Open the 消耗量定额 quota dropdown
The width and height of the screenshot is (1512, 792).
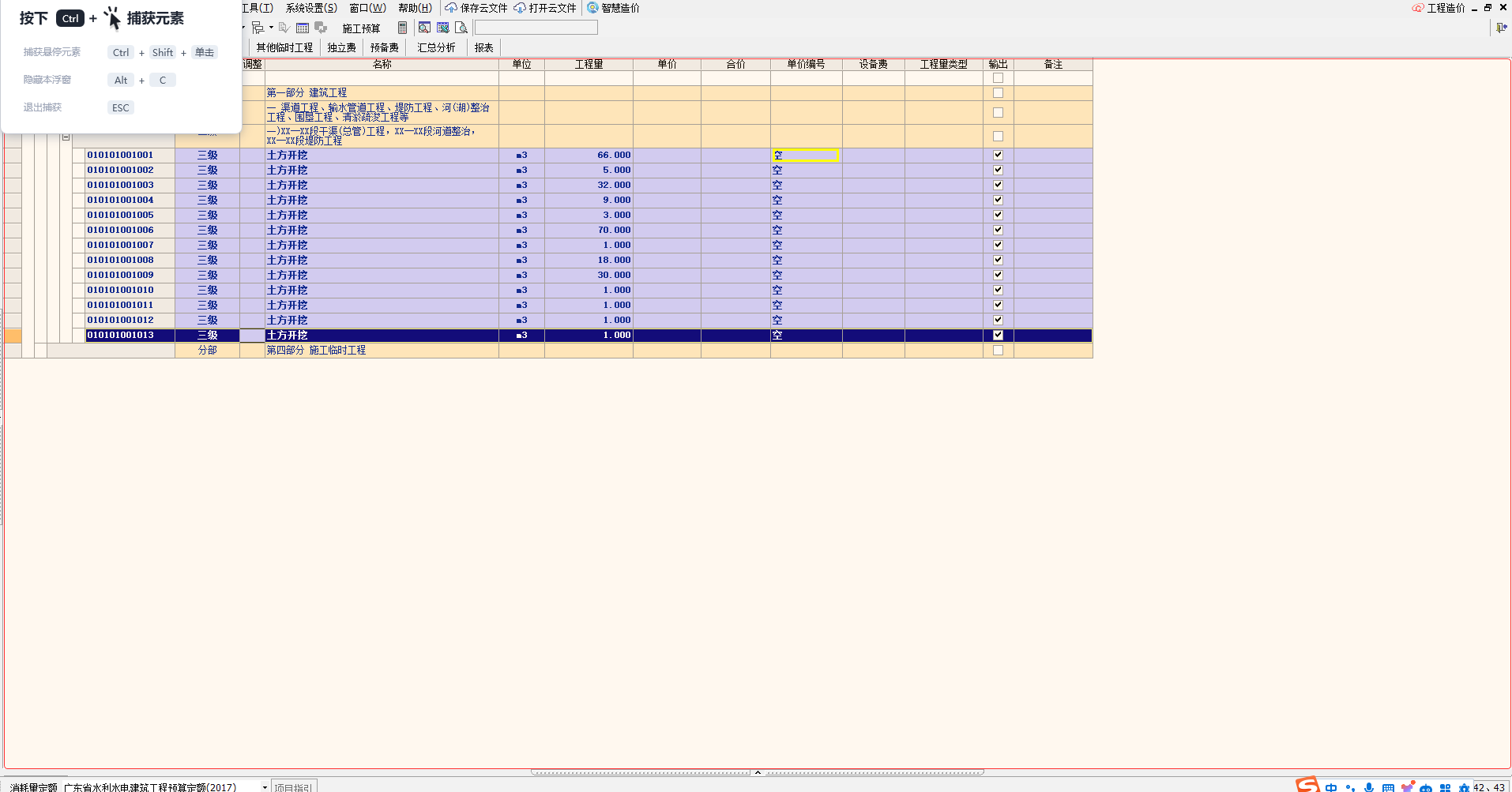(265, 787)
